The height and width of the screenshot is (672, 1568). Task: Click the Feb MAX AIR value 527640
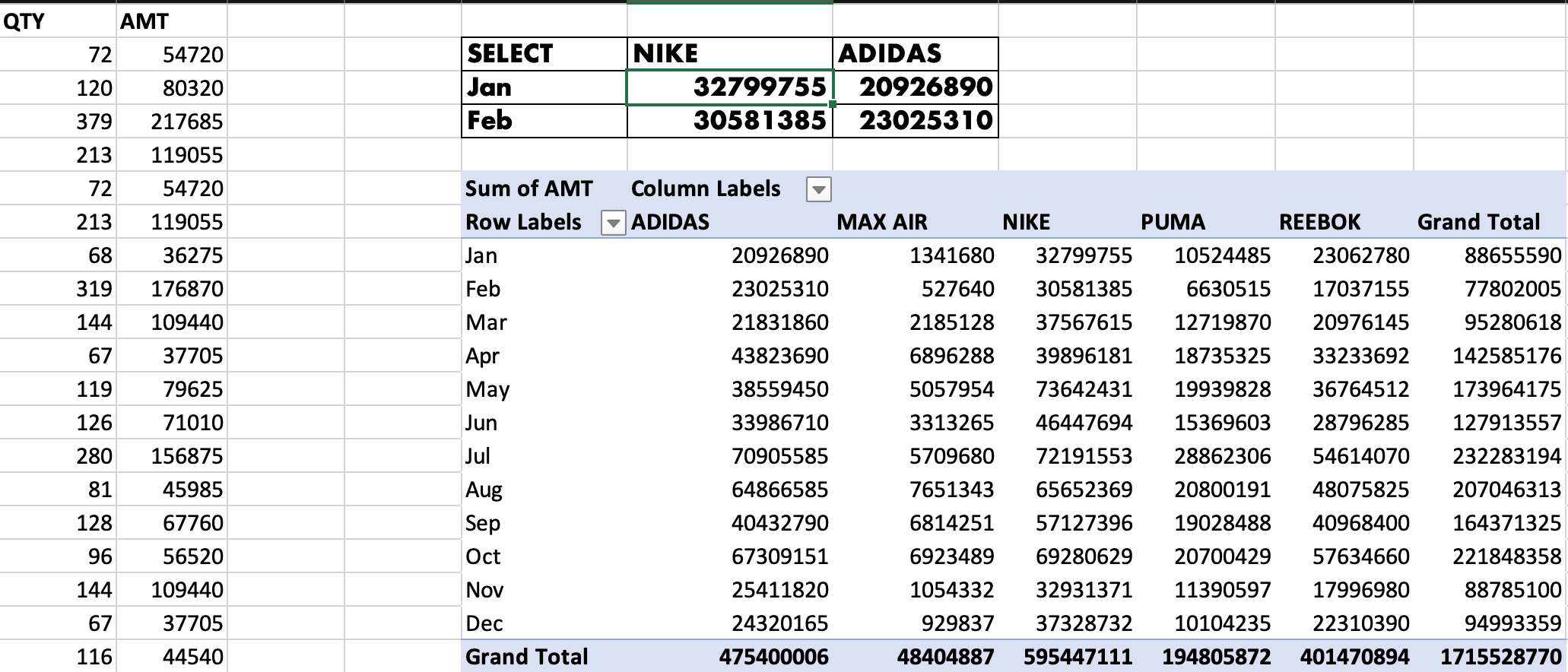pyautogui.click(x=916, y=289)
